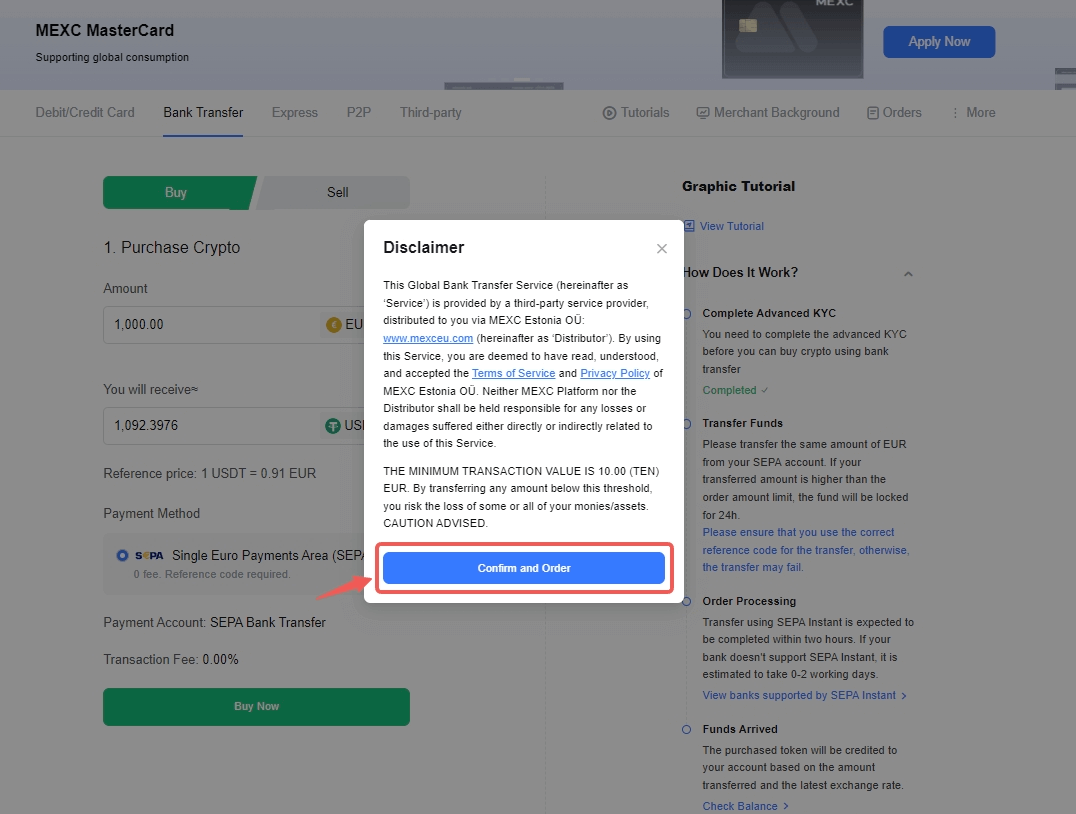Close the Disclaimer dialog with X
Image resolution: width=1076 pixels, height=814 pixels.
click(x=661, y=249)
